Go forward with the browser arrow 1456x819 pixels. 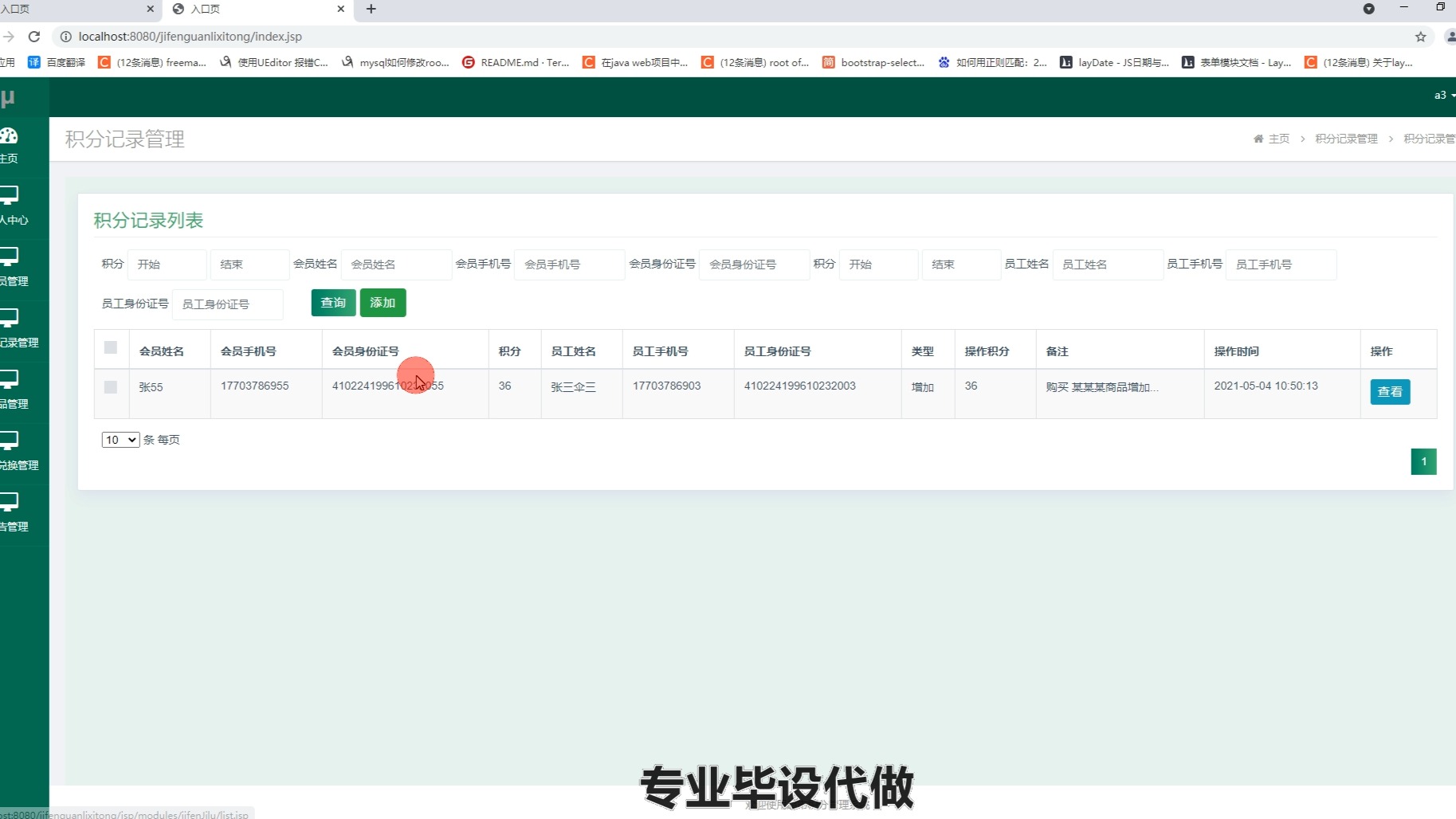(x=8, y=37)
